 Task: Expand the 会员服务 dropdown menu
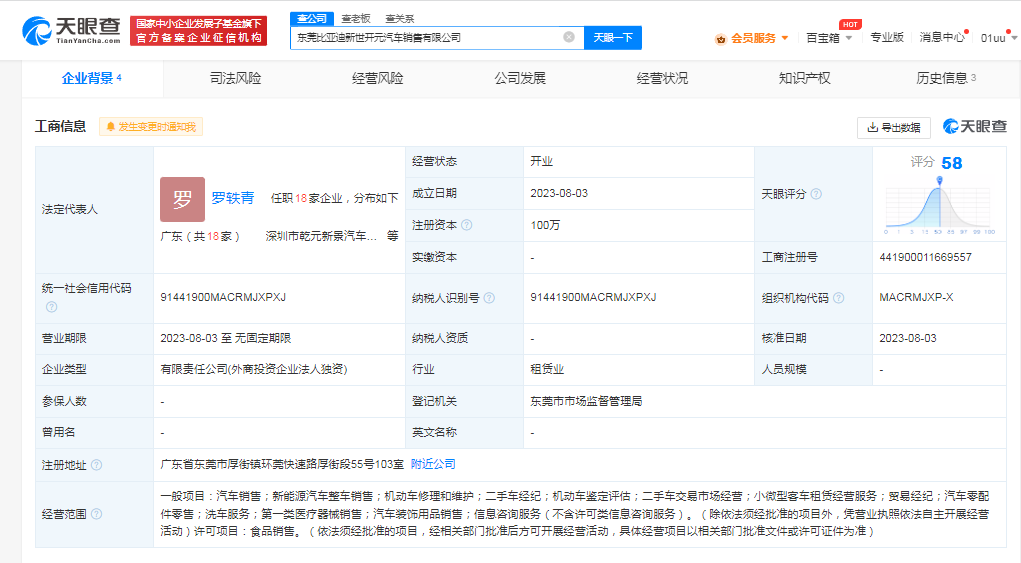tap(752, 38)
